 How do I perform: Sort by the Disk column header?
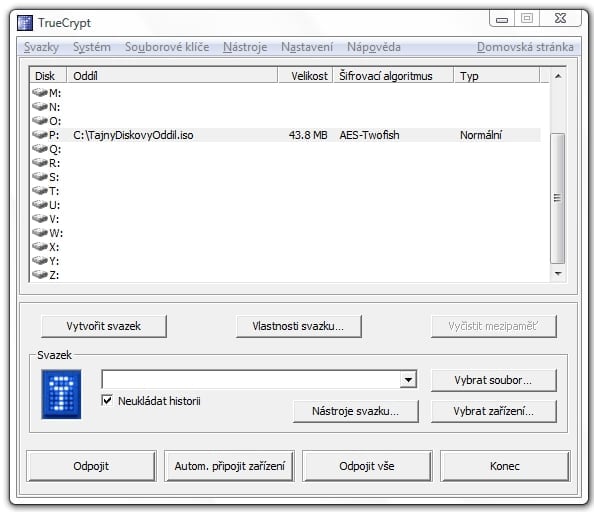(x=48, y=76)
